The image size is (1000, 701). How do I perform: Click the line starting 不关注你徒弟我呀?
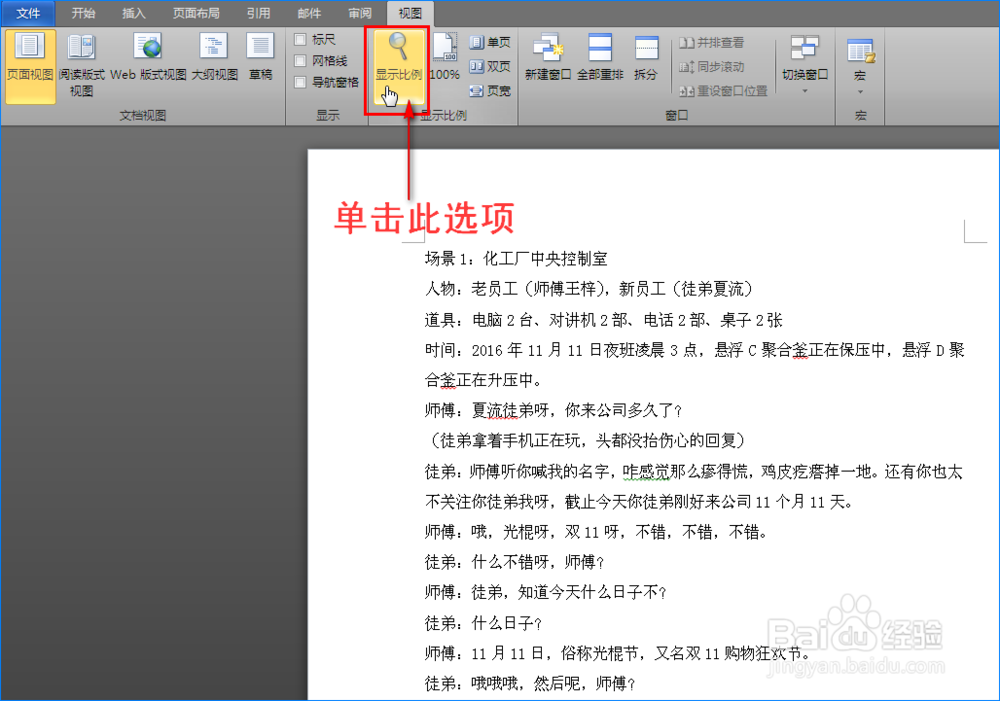tap(639, 502)
